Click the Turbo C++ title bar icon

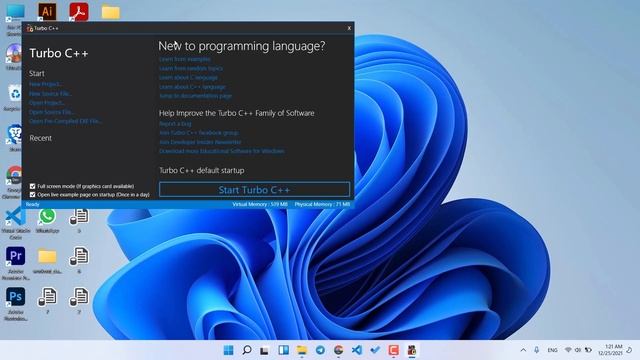click(29, 28)
